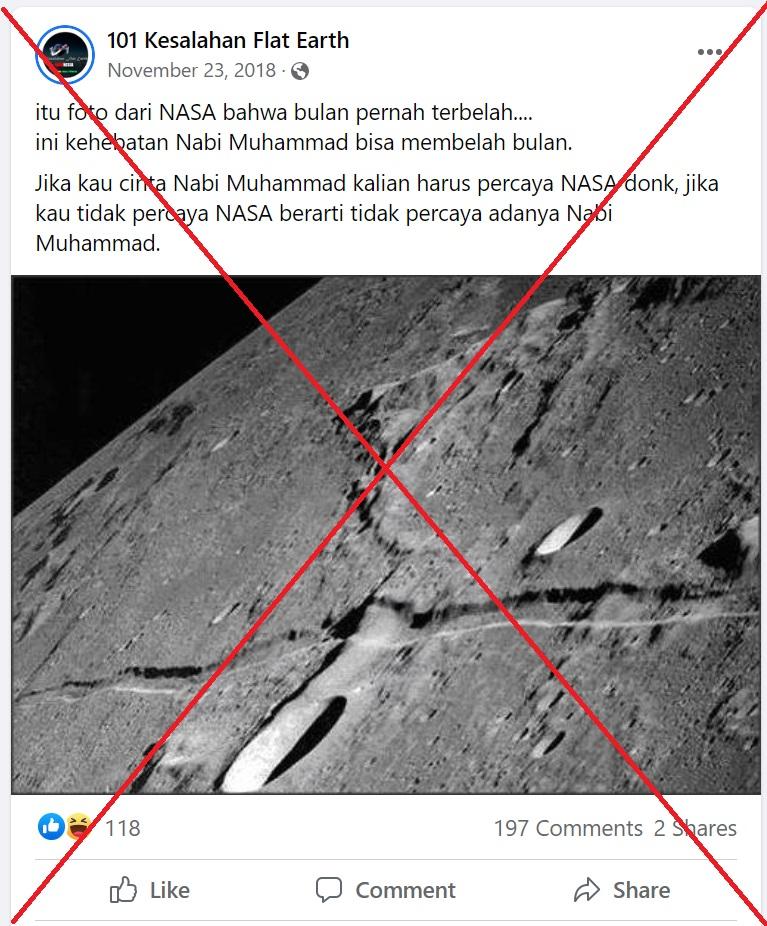Viewport: 767px width, 926px height.
Task: Show the 2 Shares list
Action: [695, 828]
